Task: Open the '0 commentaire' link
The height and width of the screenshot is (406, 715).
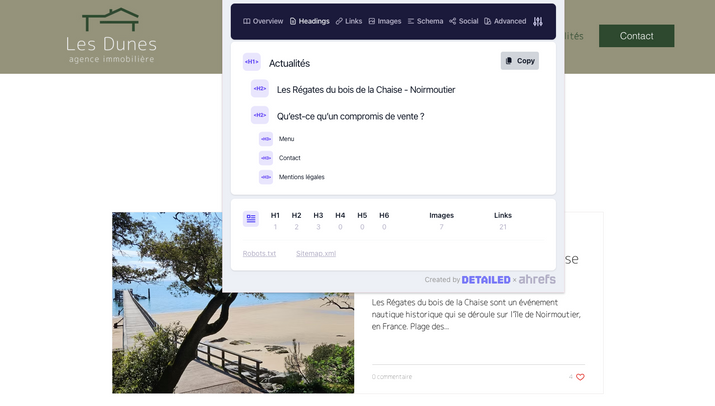Action: (392, 377)
